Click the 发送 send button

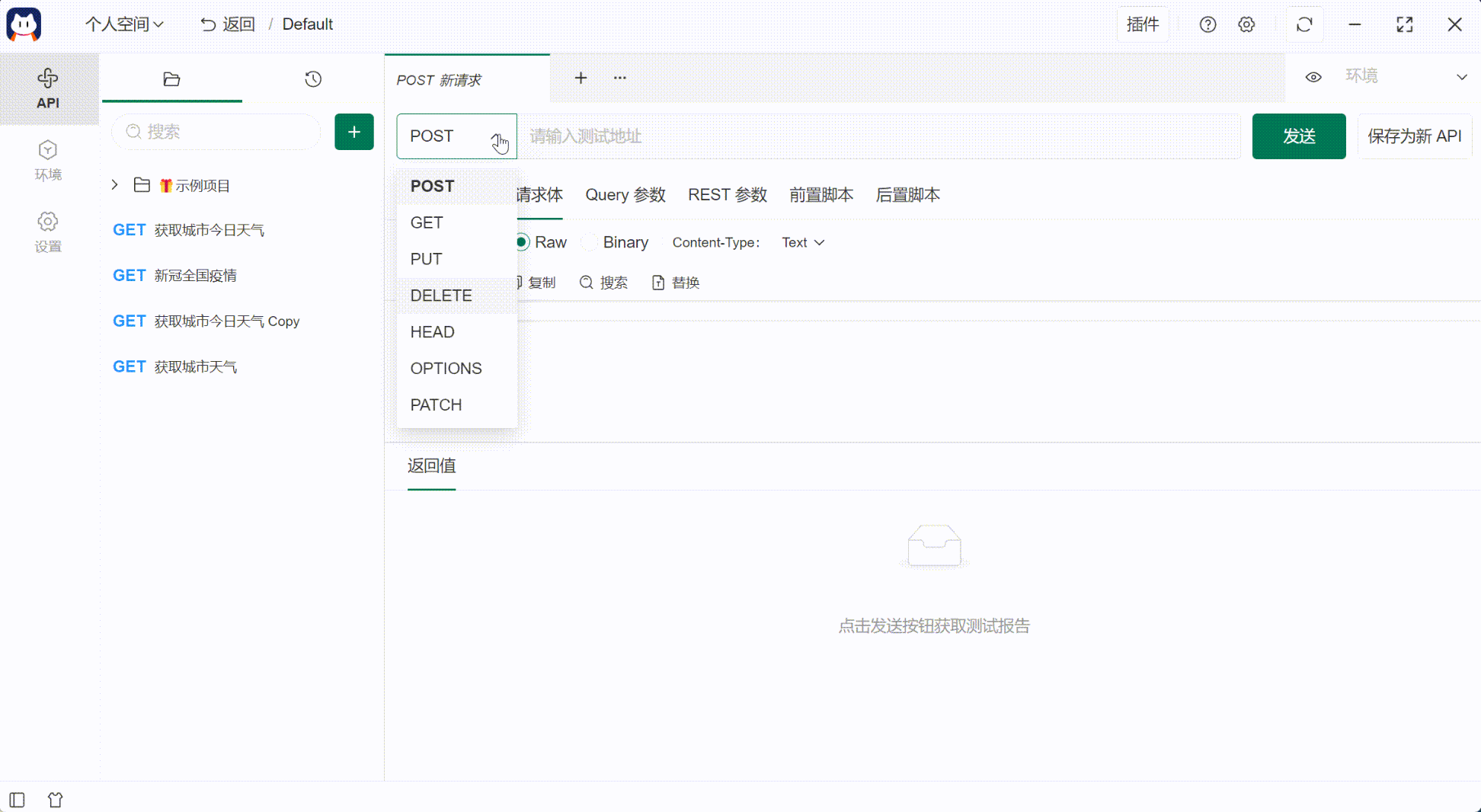[x=1298, y=136]
